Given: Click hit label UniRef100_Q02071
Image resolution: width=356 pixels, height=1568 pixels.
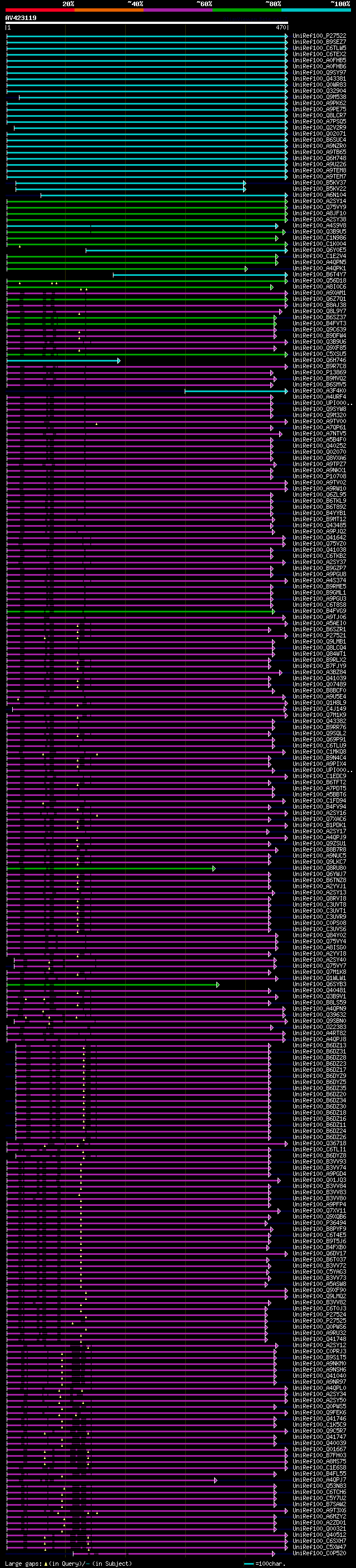Looking at the screenshot, I should (x=319, y=134).
